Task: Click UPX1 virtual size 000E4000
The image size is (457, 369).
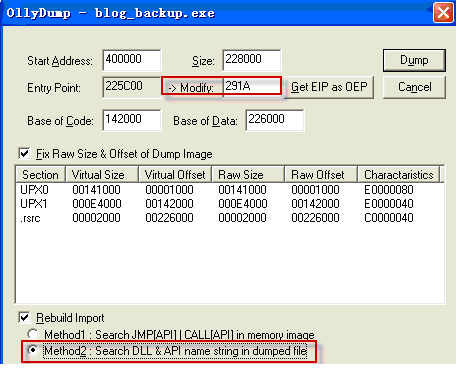Action: tap(97, 204)
